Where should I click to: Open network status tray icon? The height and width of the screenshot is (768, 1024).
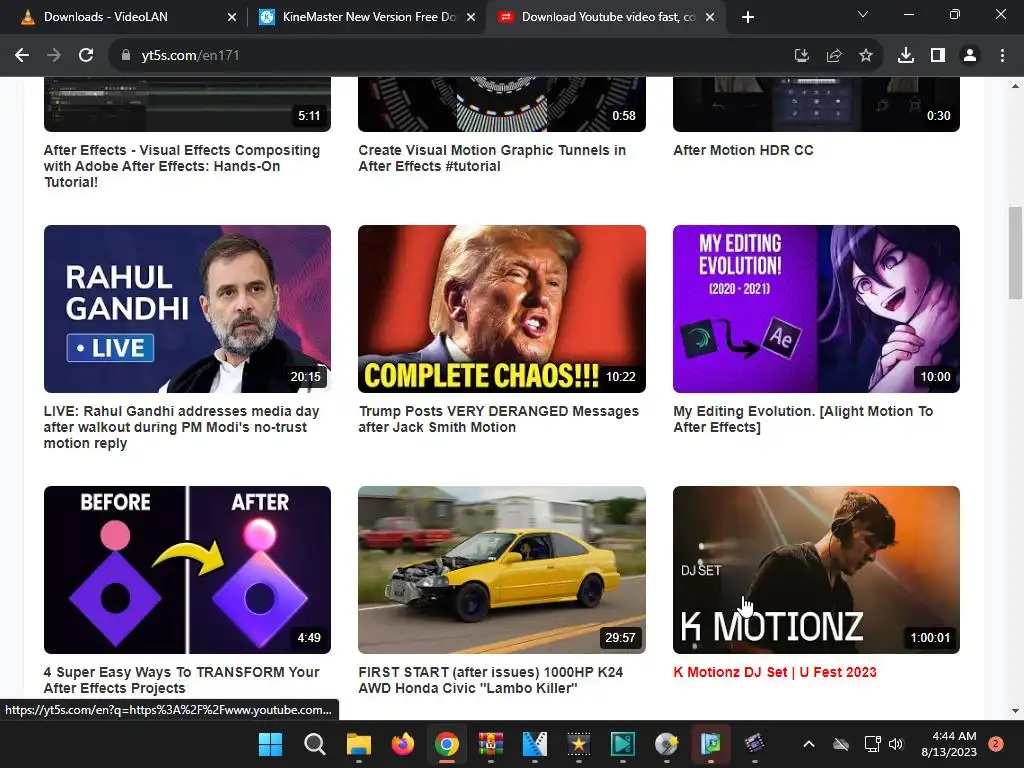coord(872,744)
